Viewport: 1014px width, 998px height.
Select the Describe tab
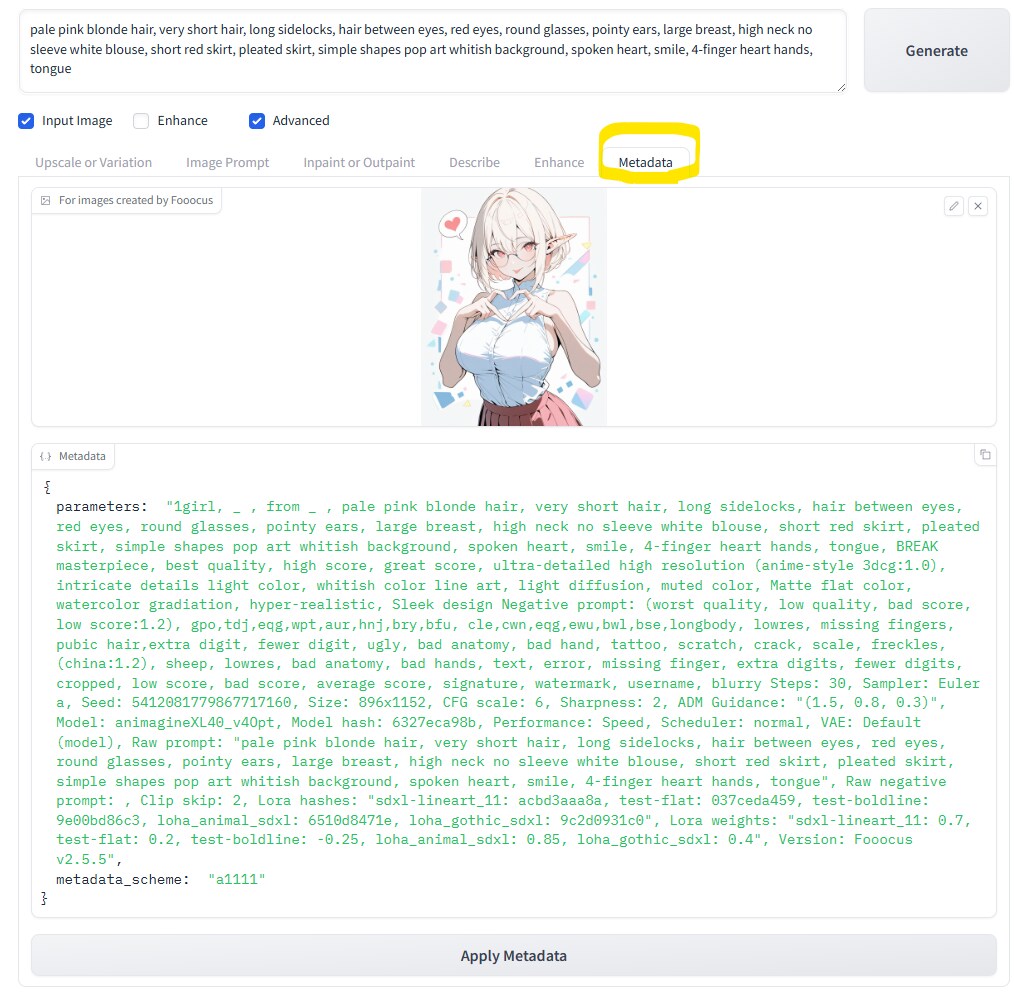coord(474,163)
